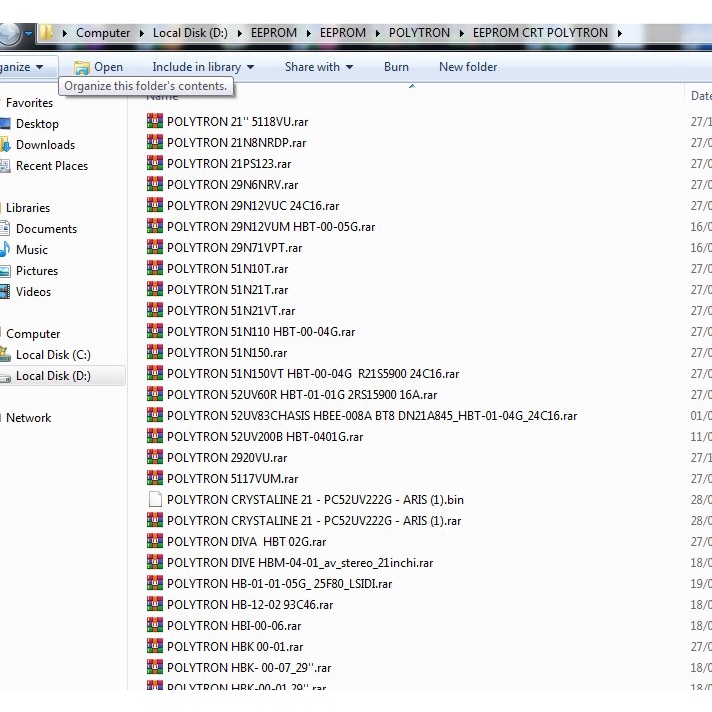Select file POLYTRON 51N110 HBT-00-04G.rar
This screenshot has height=712, width=712.
[x=261, y=331]
